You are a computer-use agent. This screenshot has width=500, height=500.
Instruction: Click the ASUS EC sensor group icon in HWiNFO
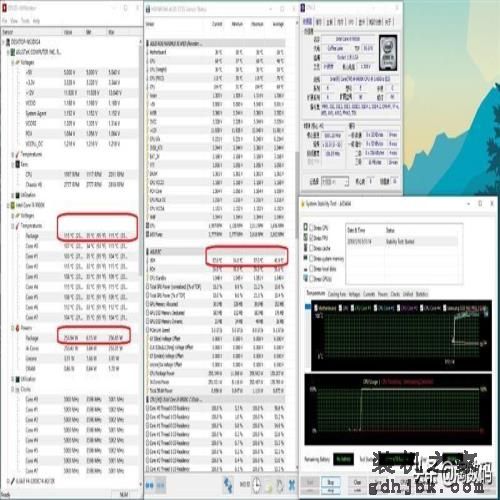(x=148, y=251)
